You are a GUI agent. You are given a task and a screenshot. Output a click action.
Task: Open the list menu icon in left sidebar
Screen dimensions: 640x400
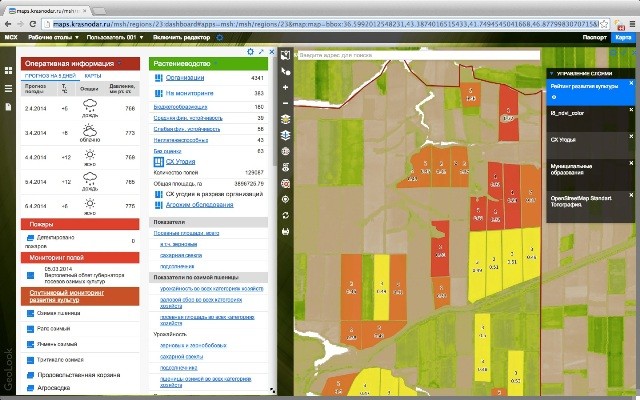8,89
